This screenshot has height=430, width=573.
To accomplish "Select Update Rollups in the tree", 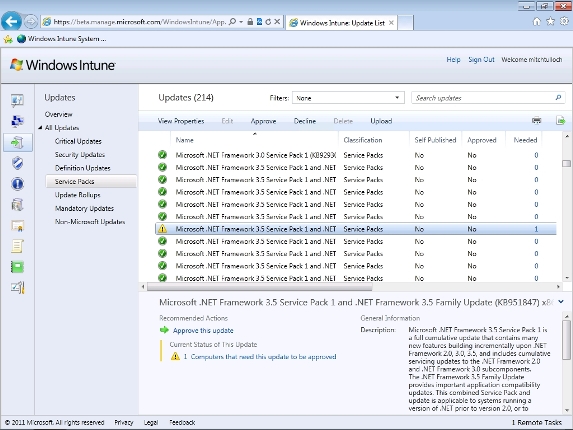I will coord(77,195).
